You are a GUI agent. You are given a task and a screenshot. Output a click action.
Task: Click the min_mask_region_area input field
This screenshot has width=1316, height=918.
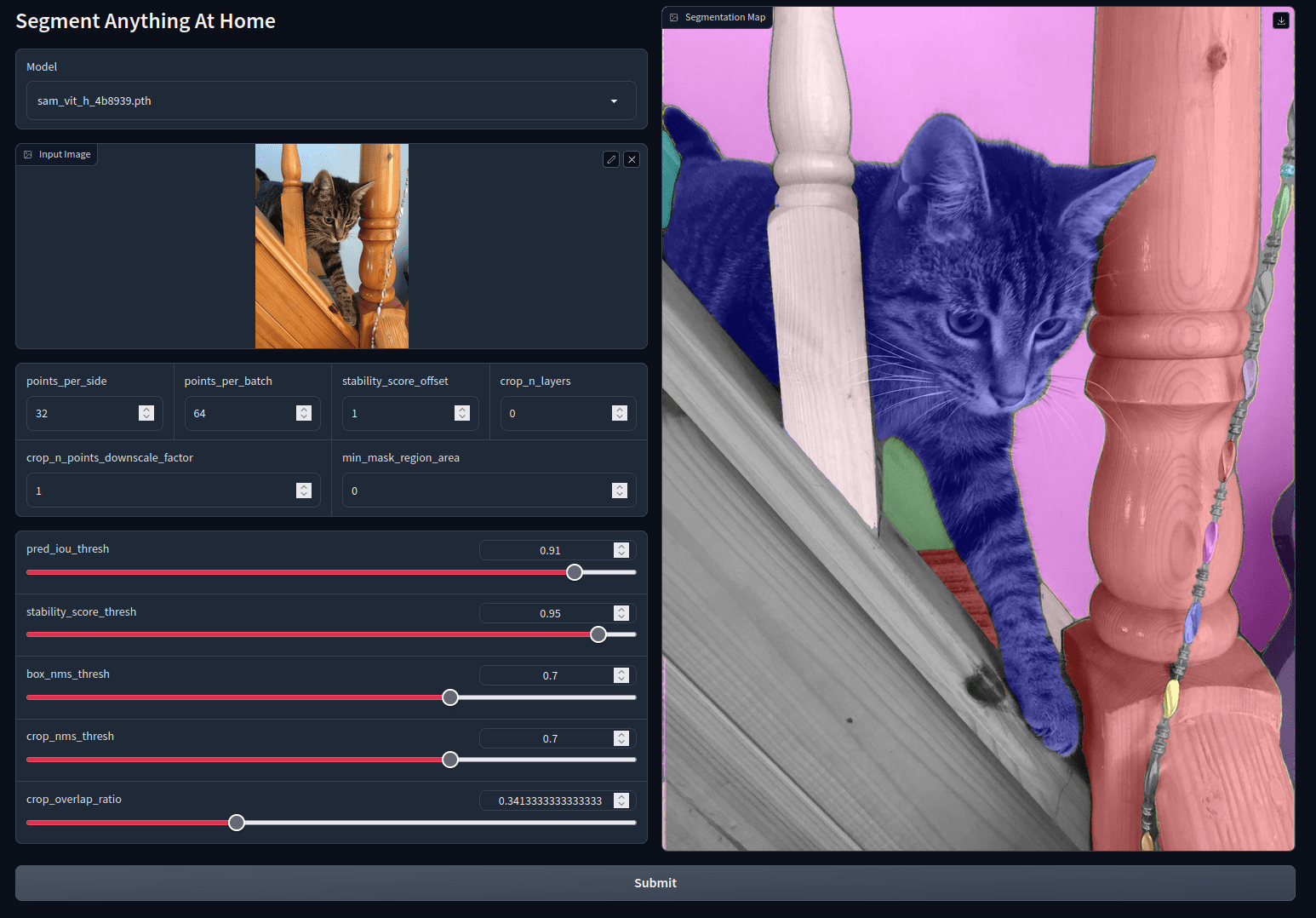tap(477, 491)
